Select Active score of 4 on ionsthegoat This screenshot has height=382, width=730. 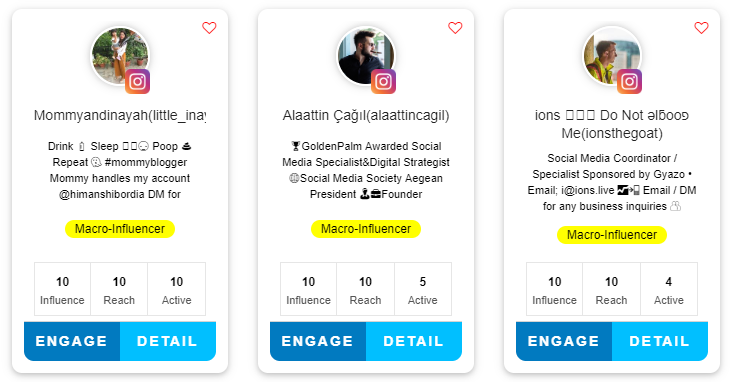click(669, 289)
